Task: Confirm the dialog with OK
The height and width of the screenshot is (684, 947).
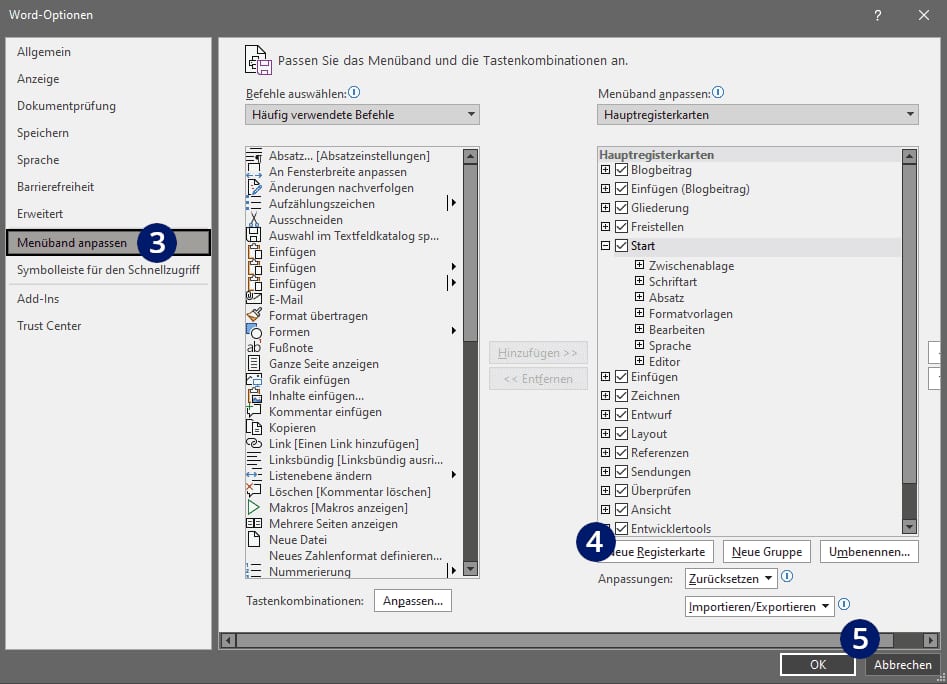Action: click(x=818, y=665)
